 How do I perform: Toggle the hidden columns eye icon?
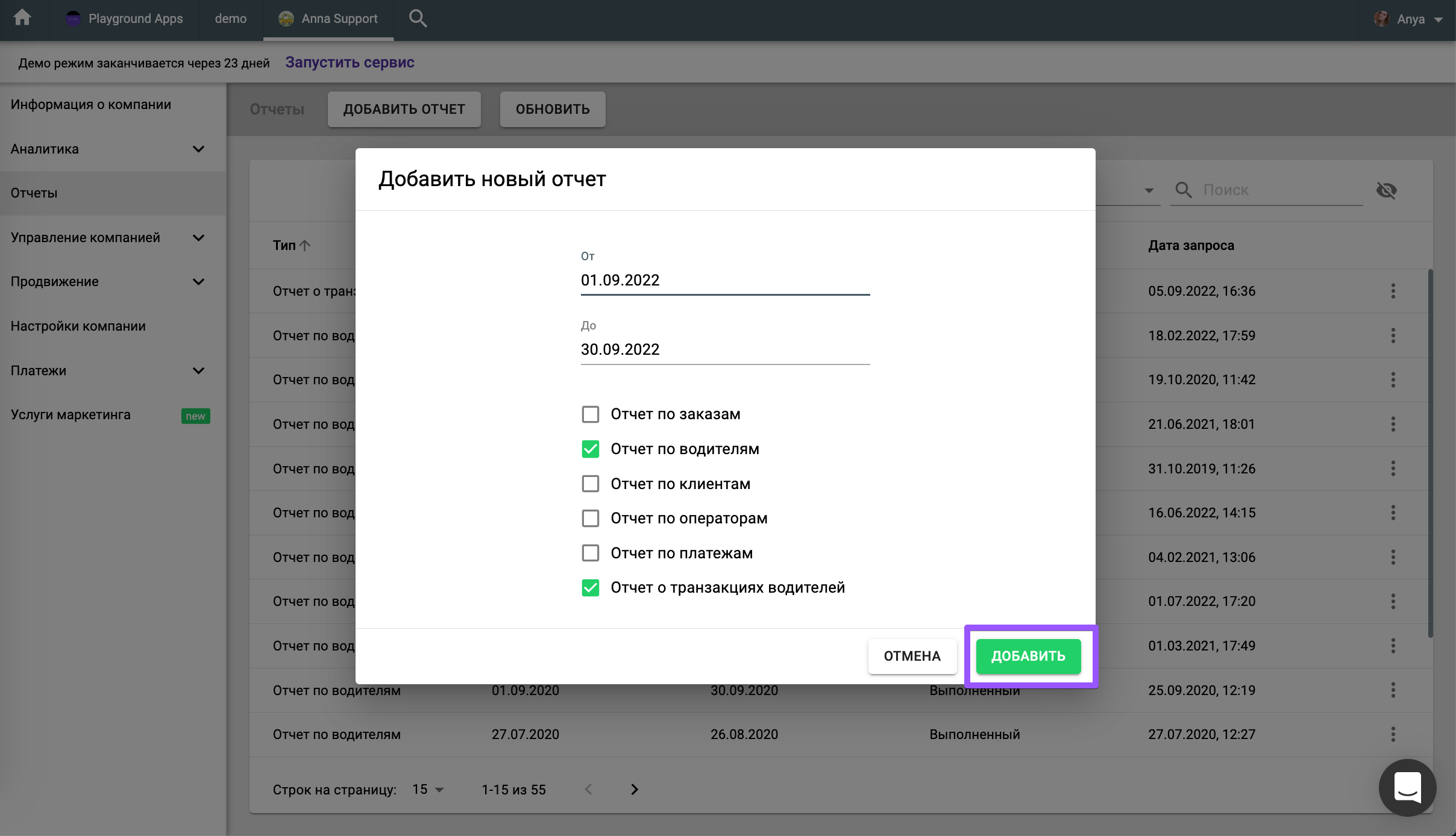tap(1386, 190)
